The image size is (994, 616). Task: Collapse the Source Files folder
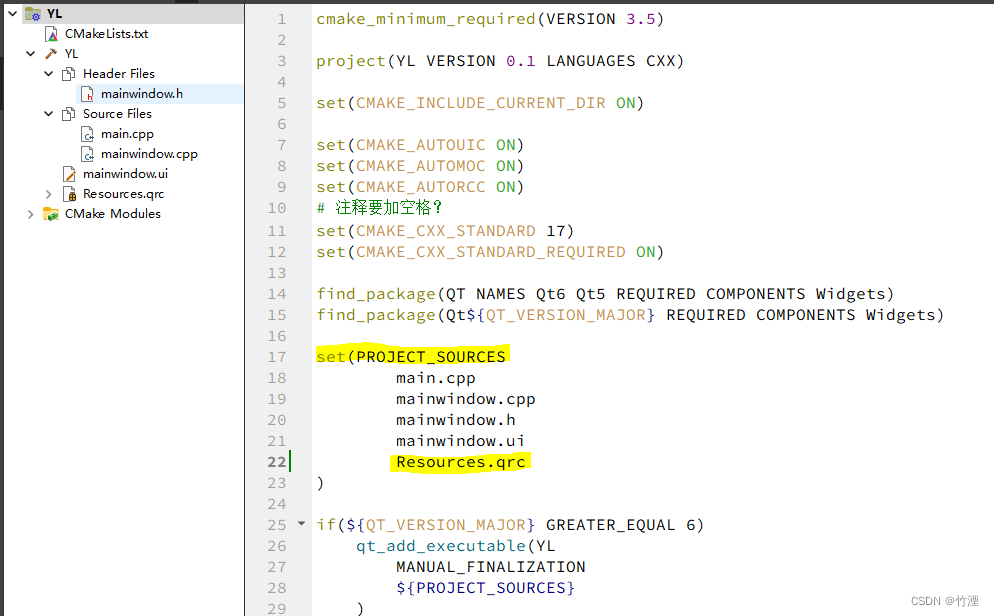coord(48,113)
